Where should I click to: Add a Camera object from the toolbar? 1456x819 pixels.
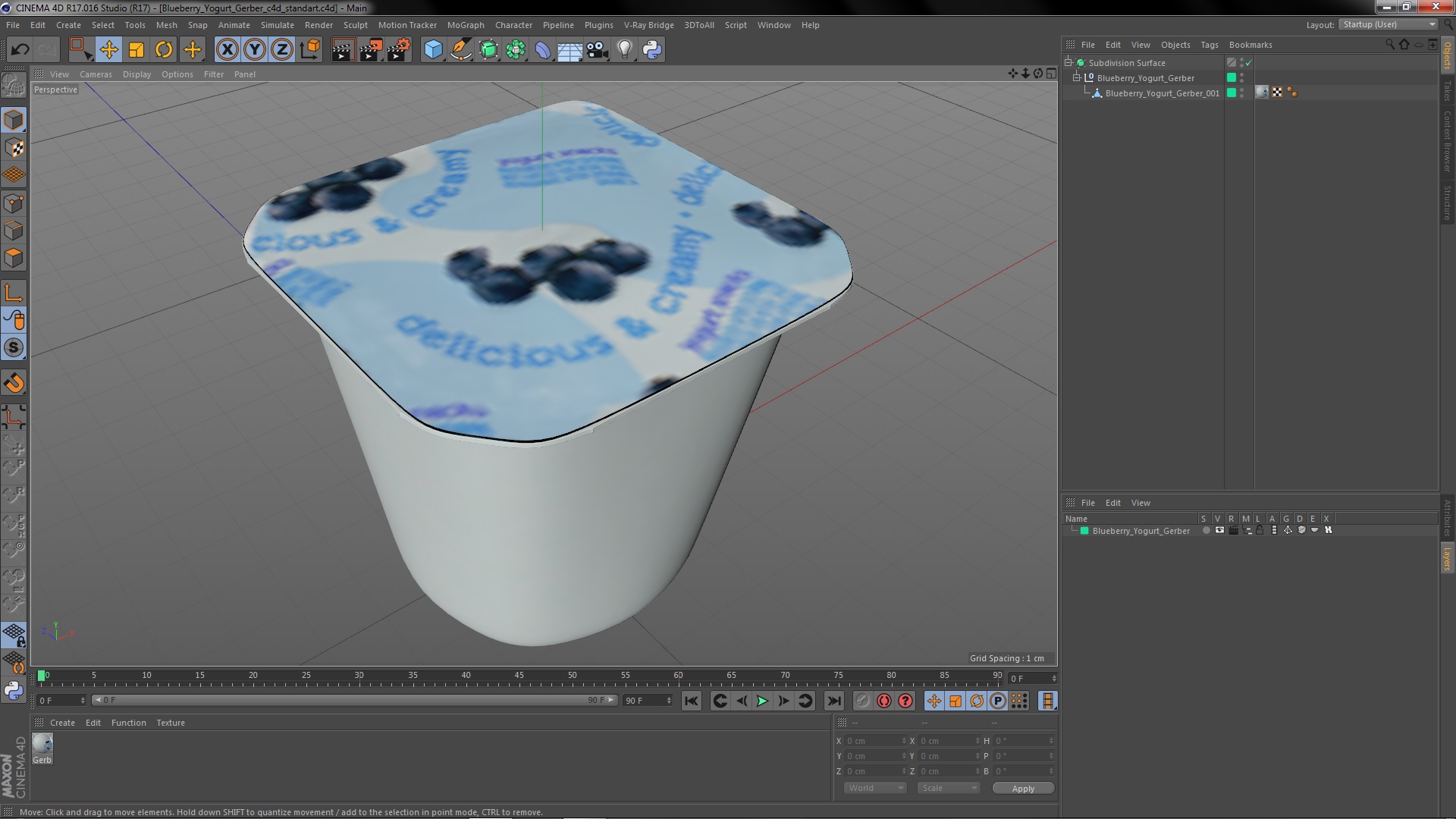[x=597, y=50]
